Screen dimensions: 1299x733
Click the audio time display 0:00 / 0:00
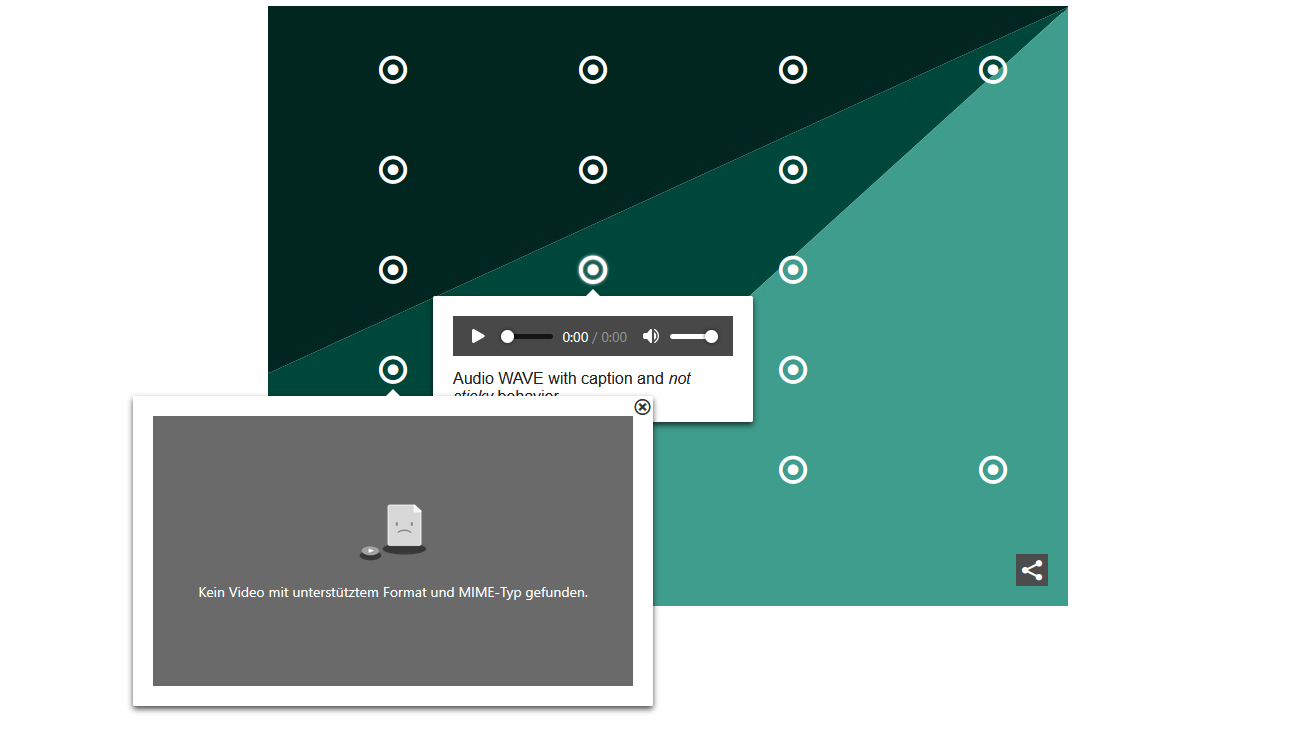pyautogui.click(x=595, y=337)
